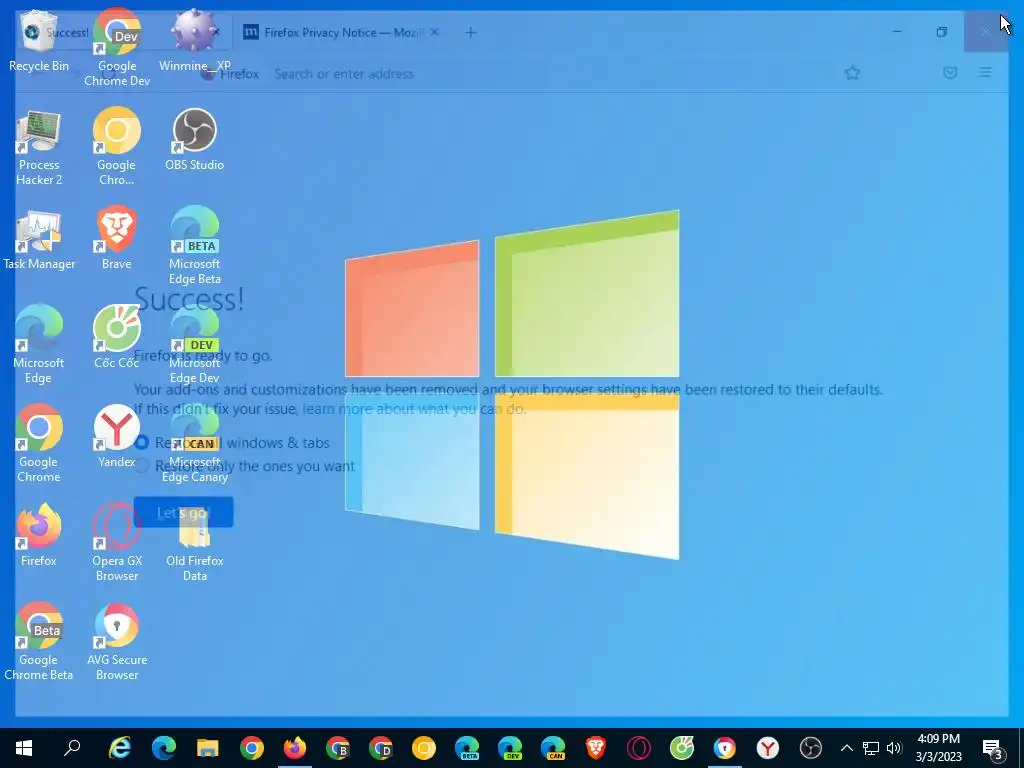This screenshot has width=1024, height=768.
Task: Launch Cốc Cốc from the taskbar
Action: [x=682, y=748]
